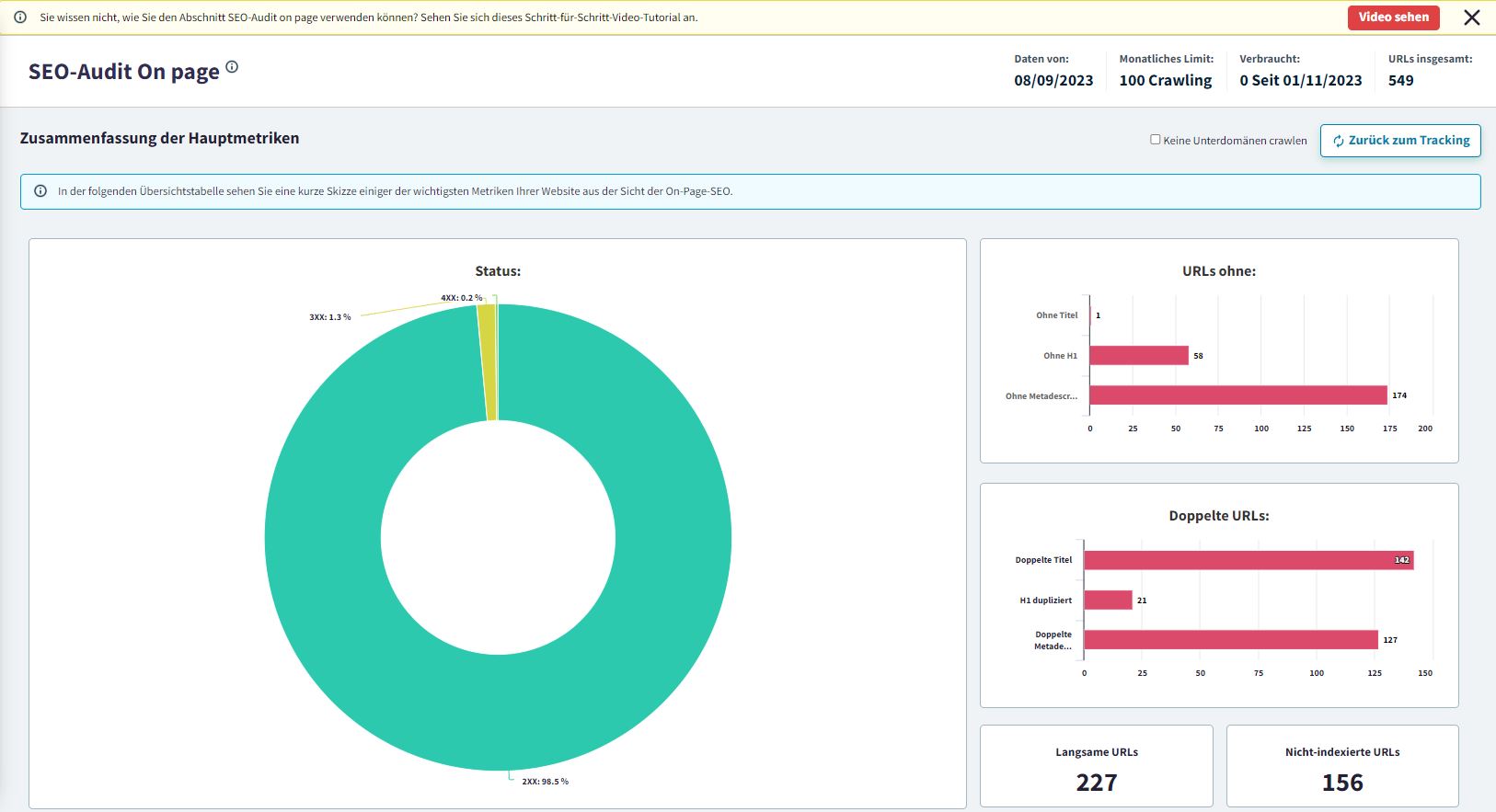Image resolution: width=1496 pixels, height=812 pixels.
Task: Open the Langsame URLs card showing 227
Action: [x=1096, y=766]
